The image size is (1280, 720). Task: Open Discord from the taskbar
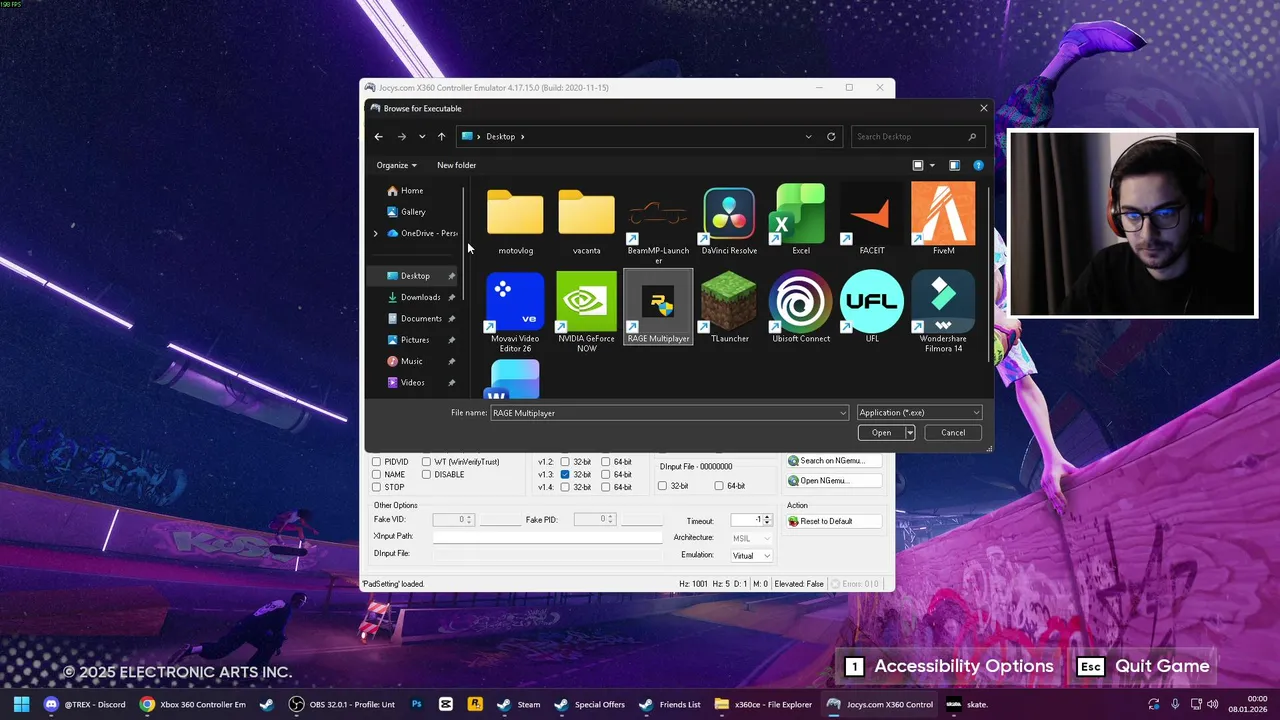[x=86, y=704]
